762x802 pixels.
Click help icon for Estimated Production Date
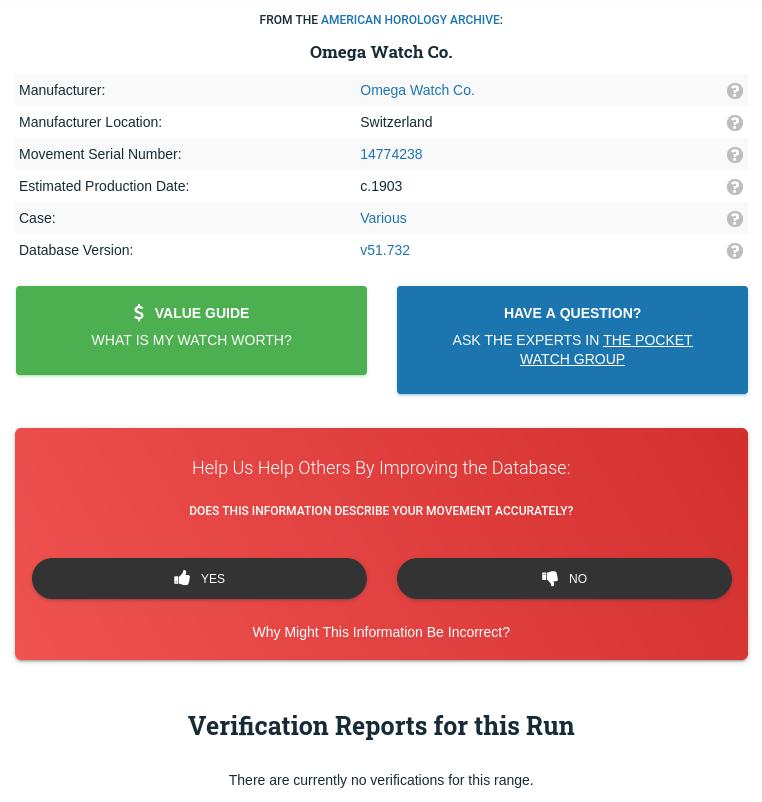[735, 187]
